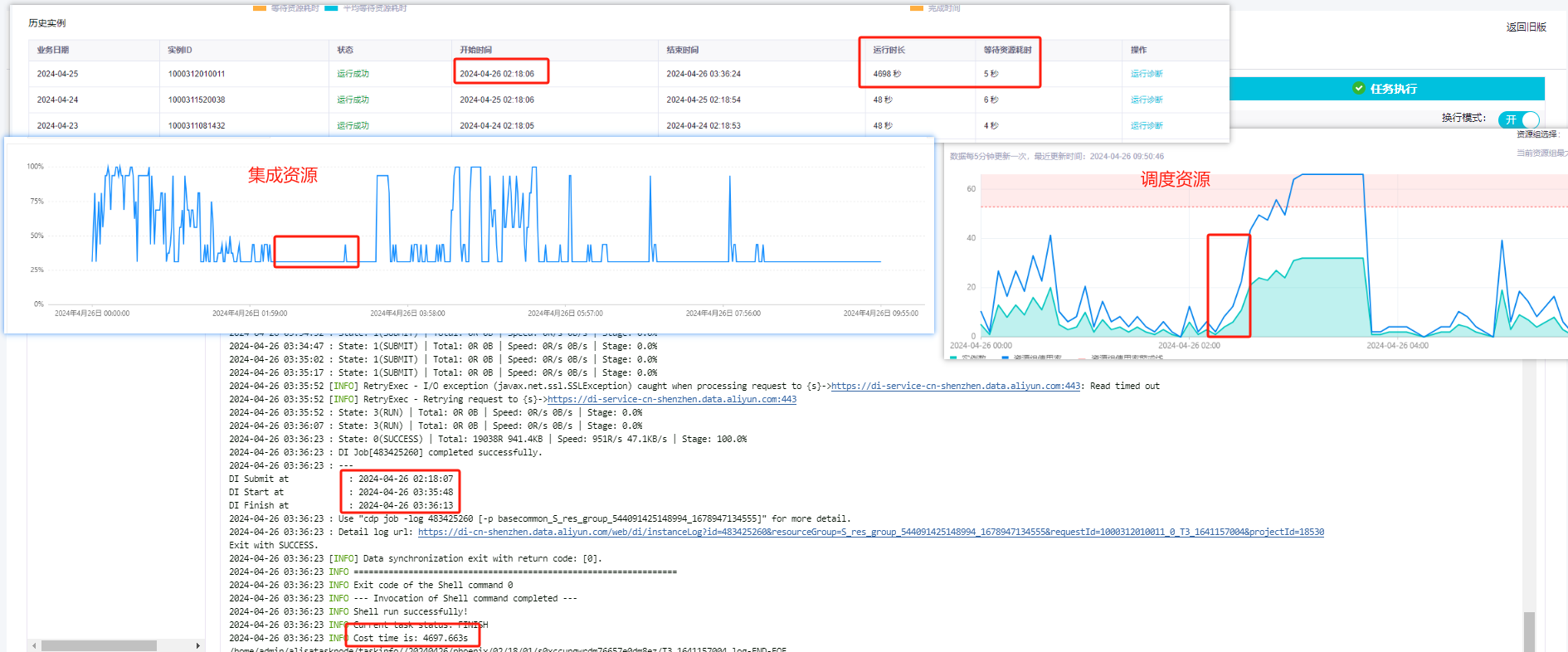Open the di-service-cn-shenzhen link on the Read timed out line
The image size is (1568, 652).
pyautogui.click(x=956, y=386)
